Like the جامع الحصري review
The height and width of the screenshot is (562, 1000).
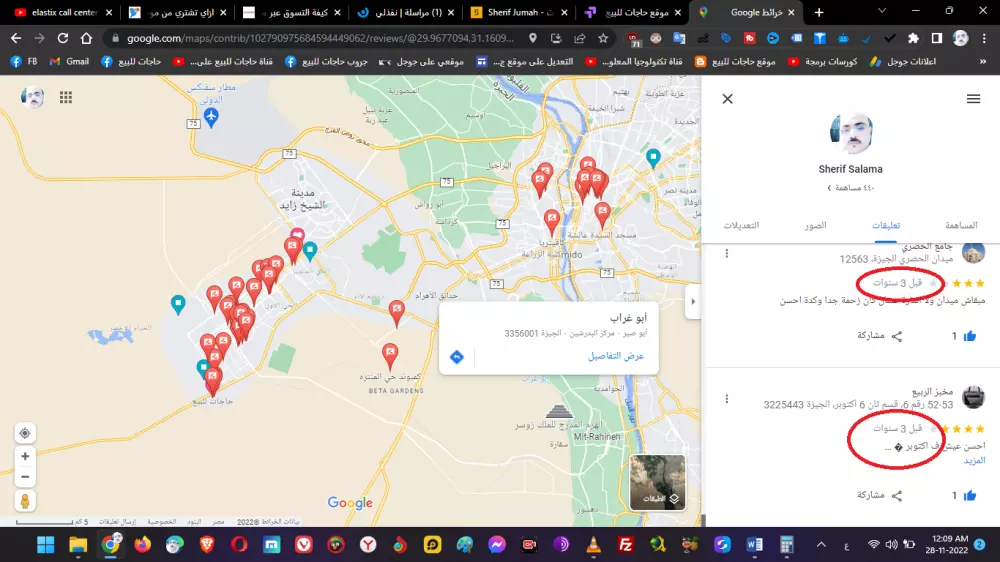(969, 336)
